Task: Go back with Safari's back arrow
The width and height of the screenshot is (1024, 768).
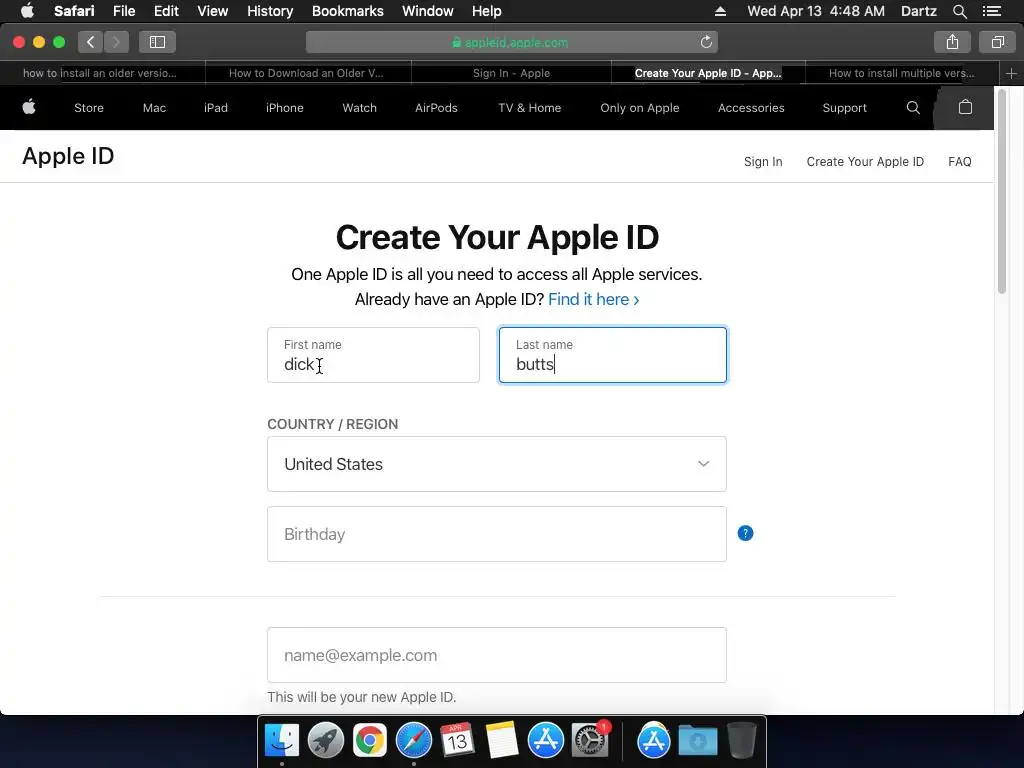Action: pyautogui.click(x=90, y=42)
